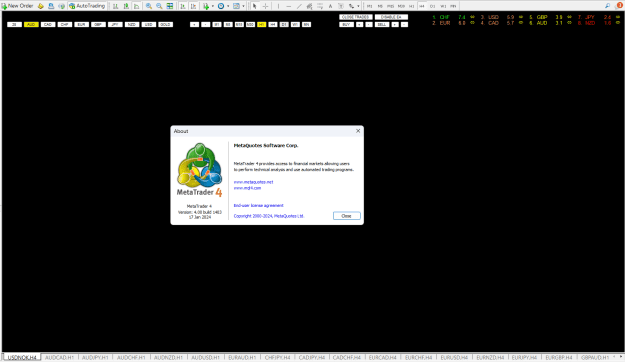
Task: Select the text label 'A' tool
Action: pyautogui.click(x=330, y=6)
